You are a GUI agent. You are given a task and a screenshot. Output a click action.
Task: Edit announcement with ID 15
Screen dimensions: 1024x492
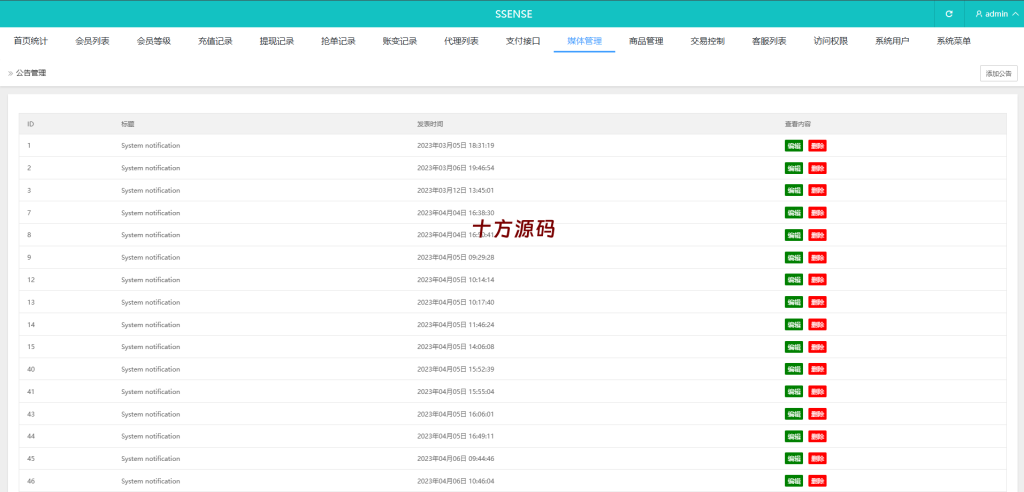(x=793, y=347)
